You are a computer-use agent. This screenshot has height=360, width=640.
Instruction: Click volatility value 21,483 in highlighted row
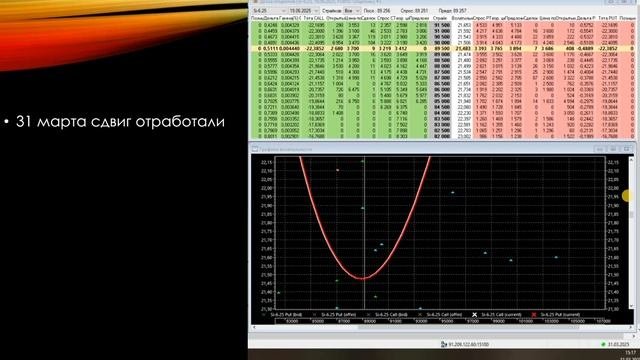(x=464, y=48)
